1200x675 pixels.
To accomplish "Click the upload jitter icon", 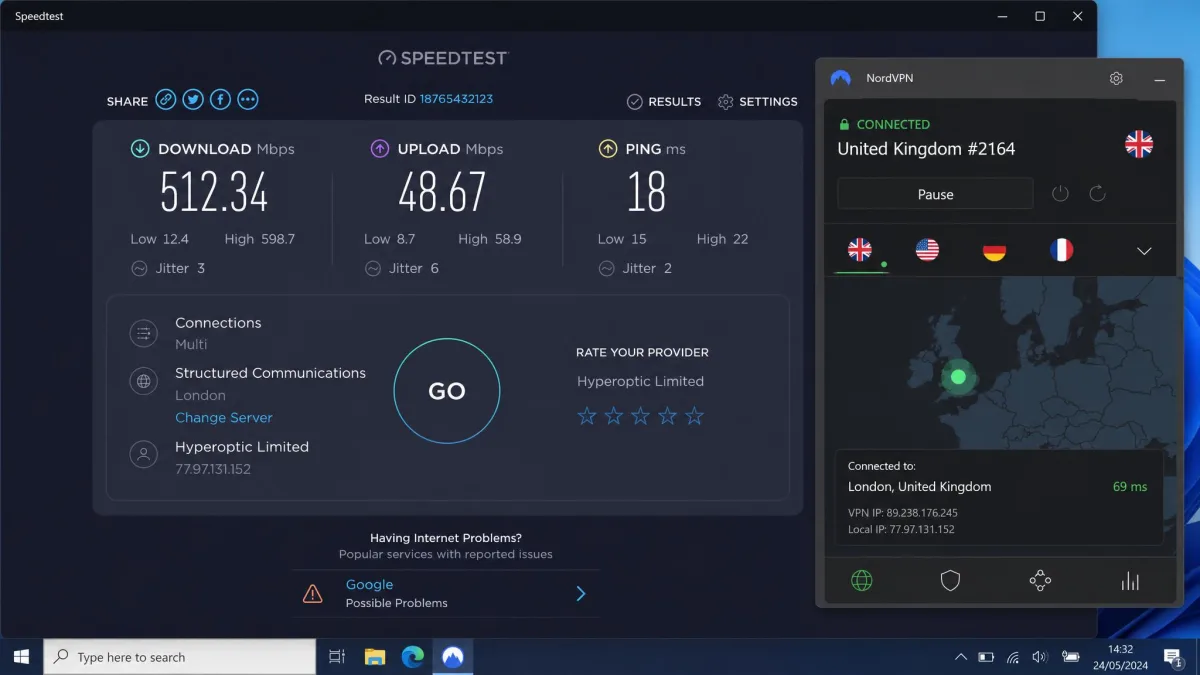I will (x=373, y=268).
